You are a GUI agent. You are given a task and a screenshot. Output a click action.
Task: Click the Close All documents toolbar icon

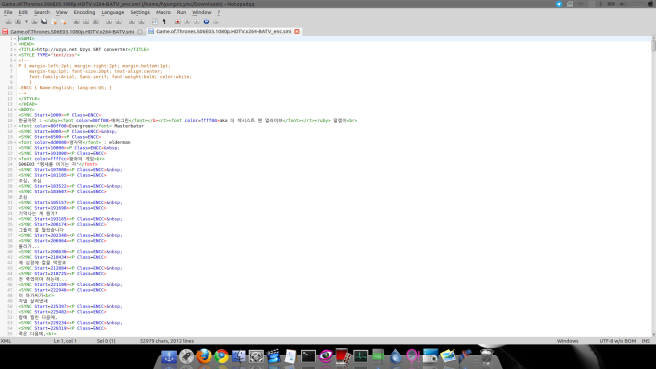point(64,22)
